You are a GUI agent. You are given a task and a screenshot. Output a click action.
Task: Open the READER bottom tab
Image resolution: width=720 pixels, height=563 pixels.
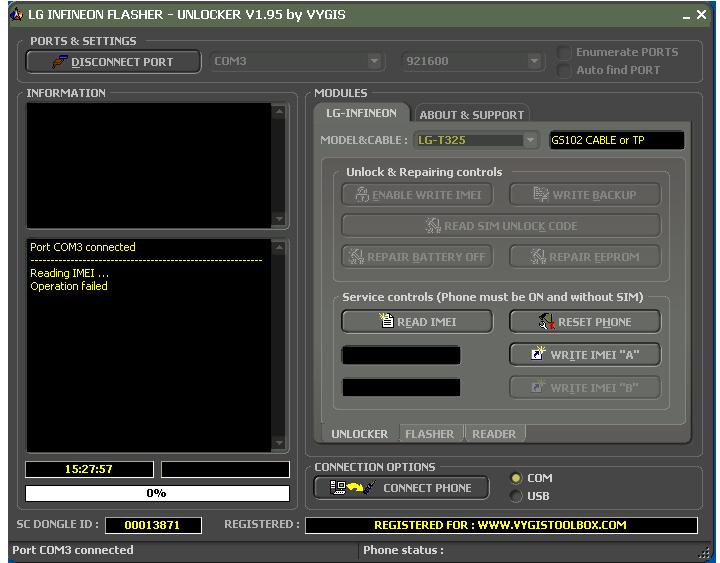click(x=494, y=434)
